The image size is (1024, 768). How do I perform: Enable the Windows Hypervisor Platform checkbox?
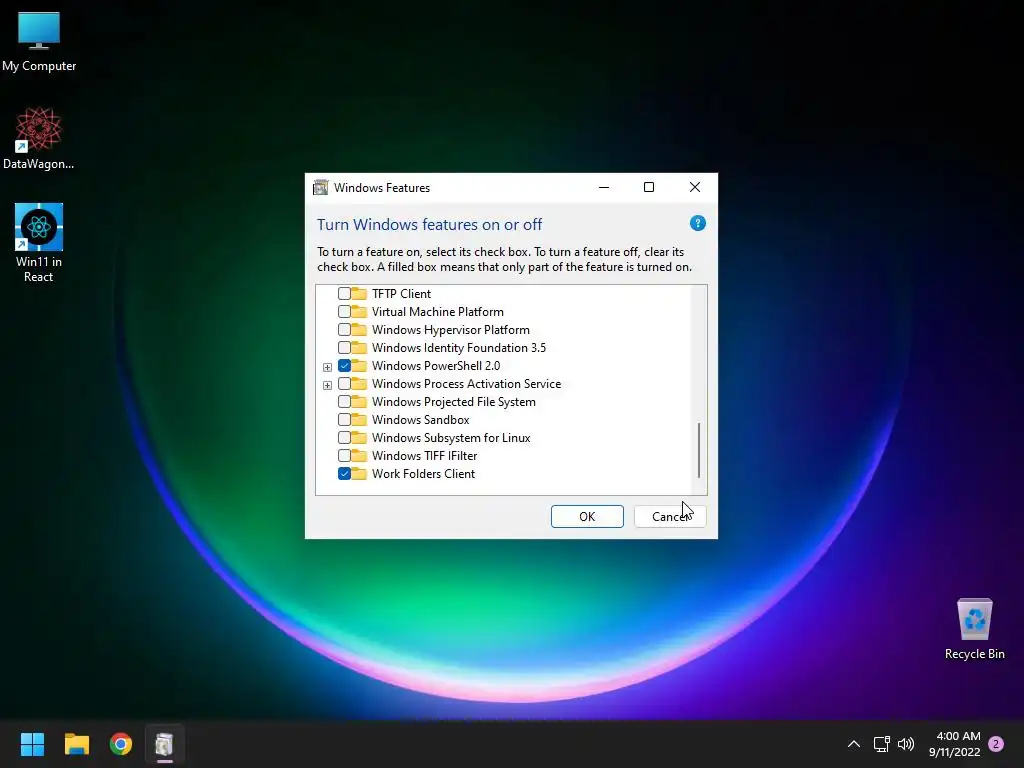point(344,330)
